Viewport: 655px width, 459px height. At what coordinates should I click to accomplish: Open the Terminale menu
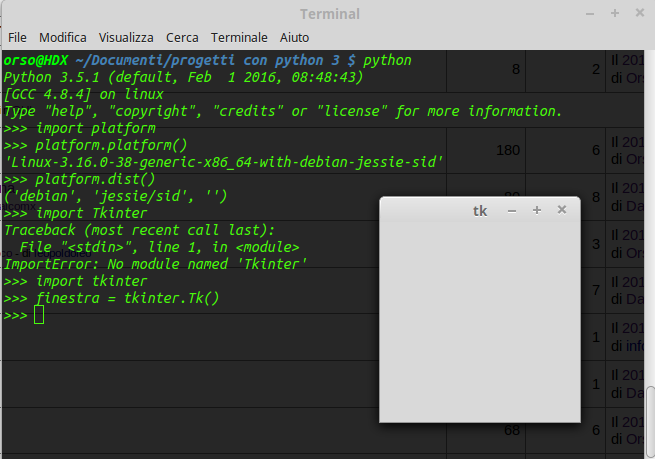tap(239, 37)
